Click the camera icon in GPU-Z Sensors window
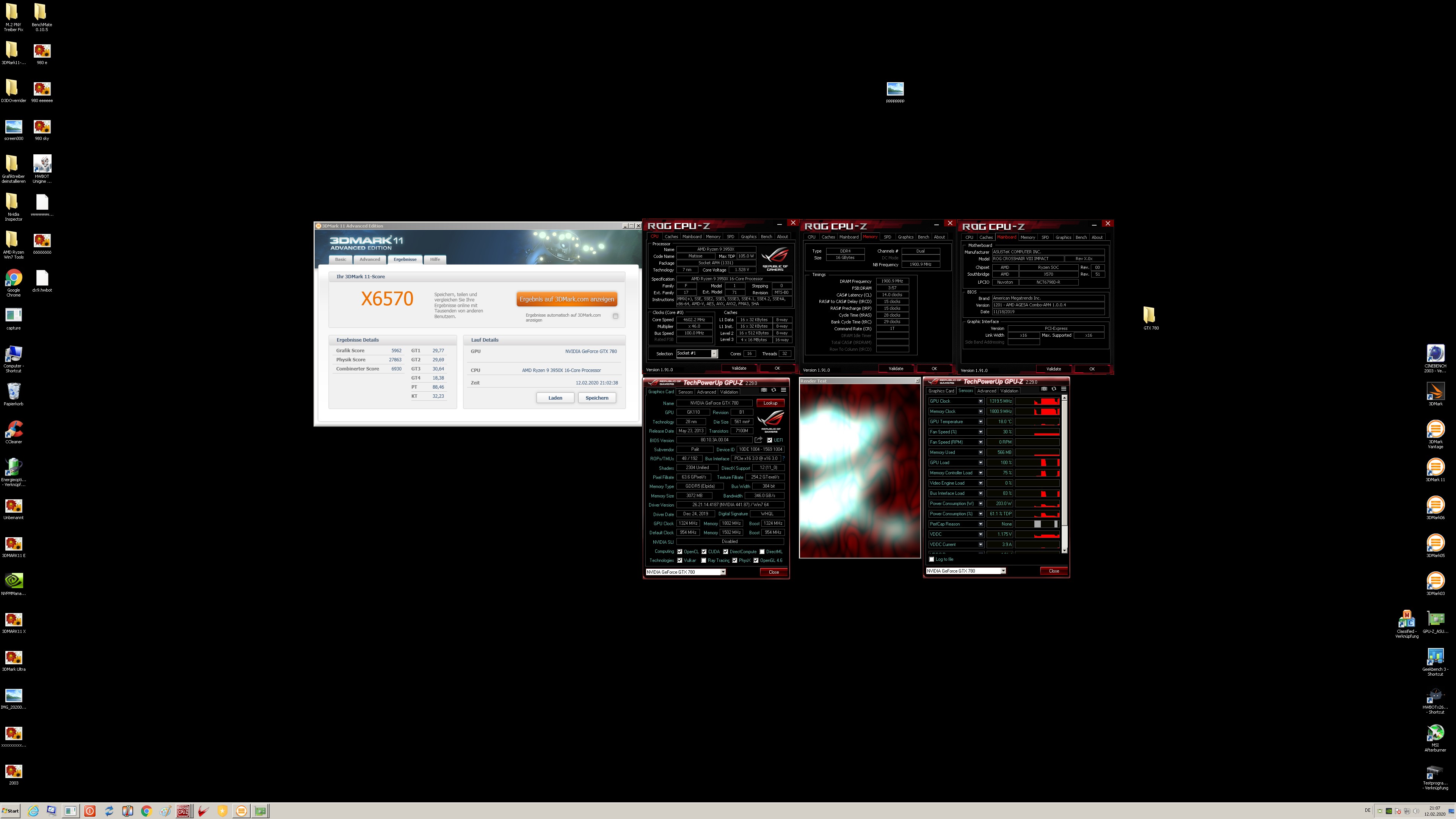1456x819 pixels. [1044, 389]
